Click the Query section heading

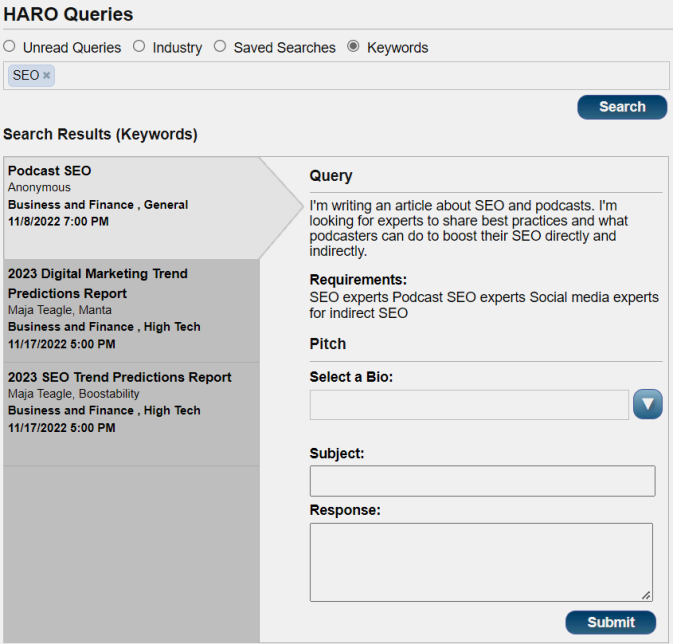point(331,176)
